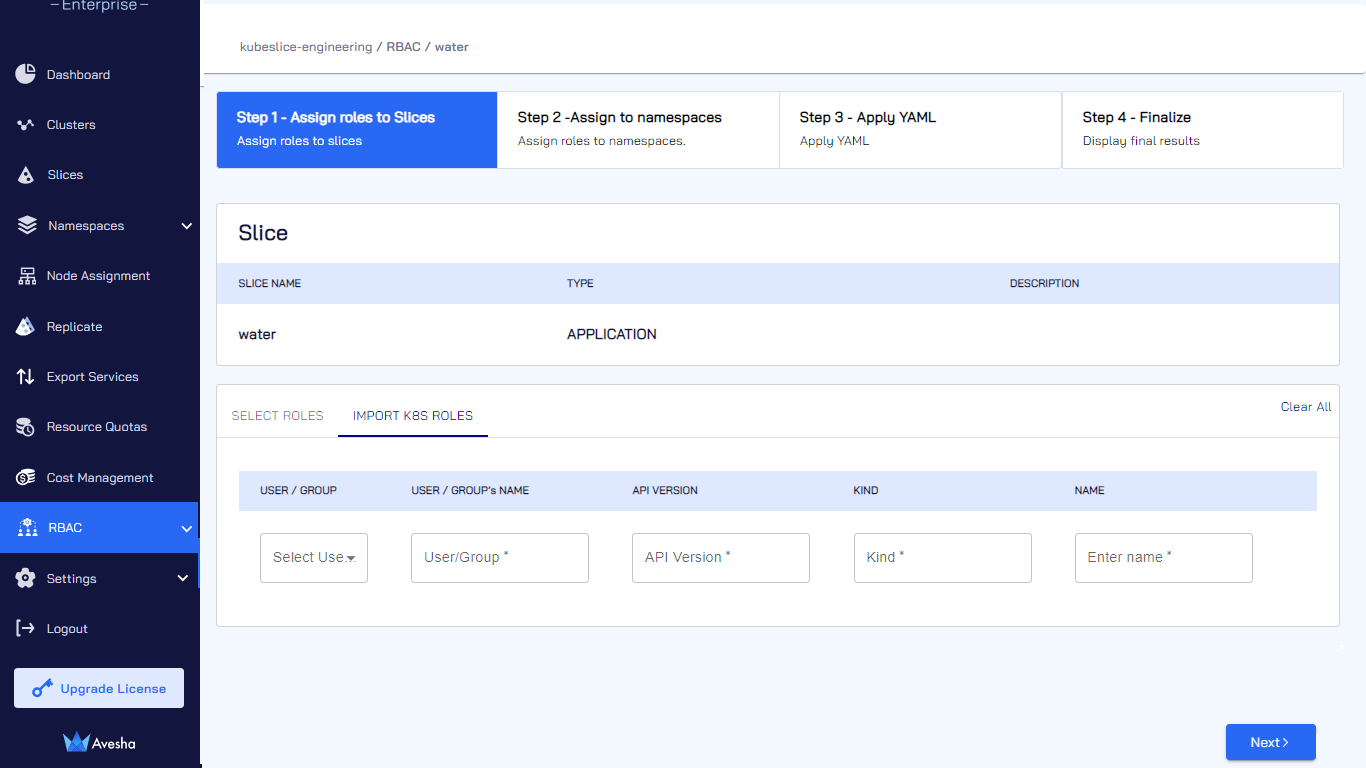Collapse the RBAC menu chevron
The height and width of the screenshot is (768, 1366).
(x=186, y=528)
